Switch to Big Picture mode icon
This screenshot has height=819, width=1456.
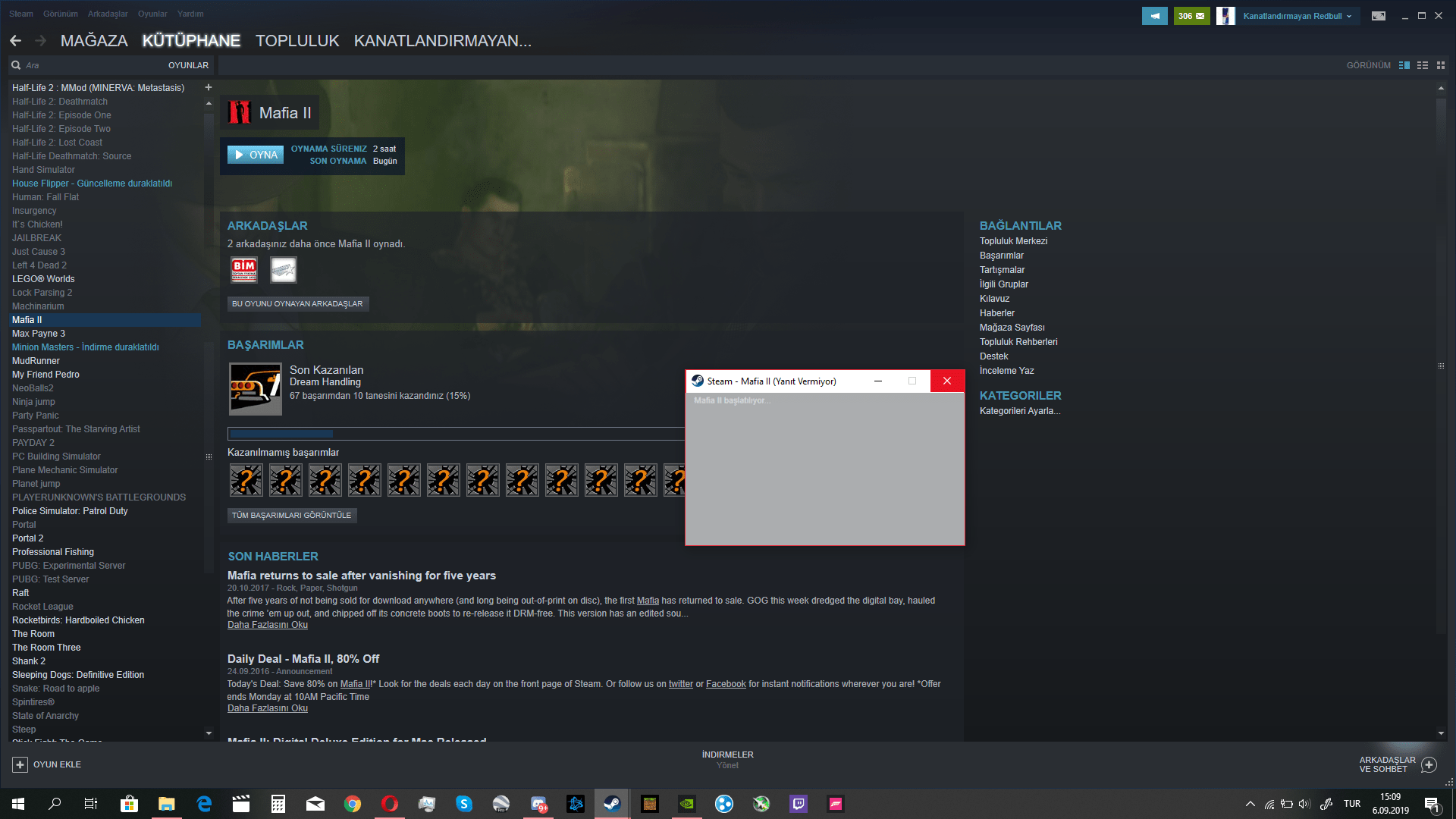[x=1378, y=16]
